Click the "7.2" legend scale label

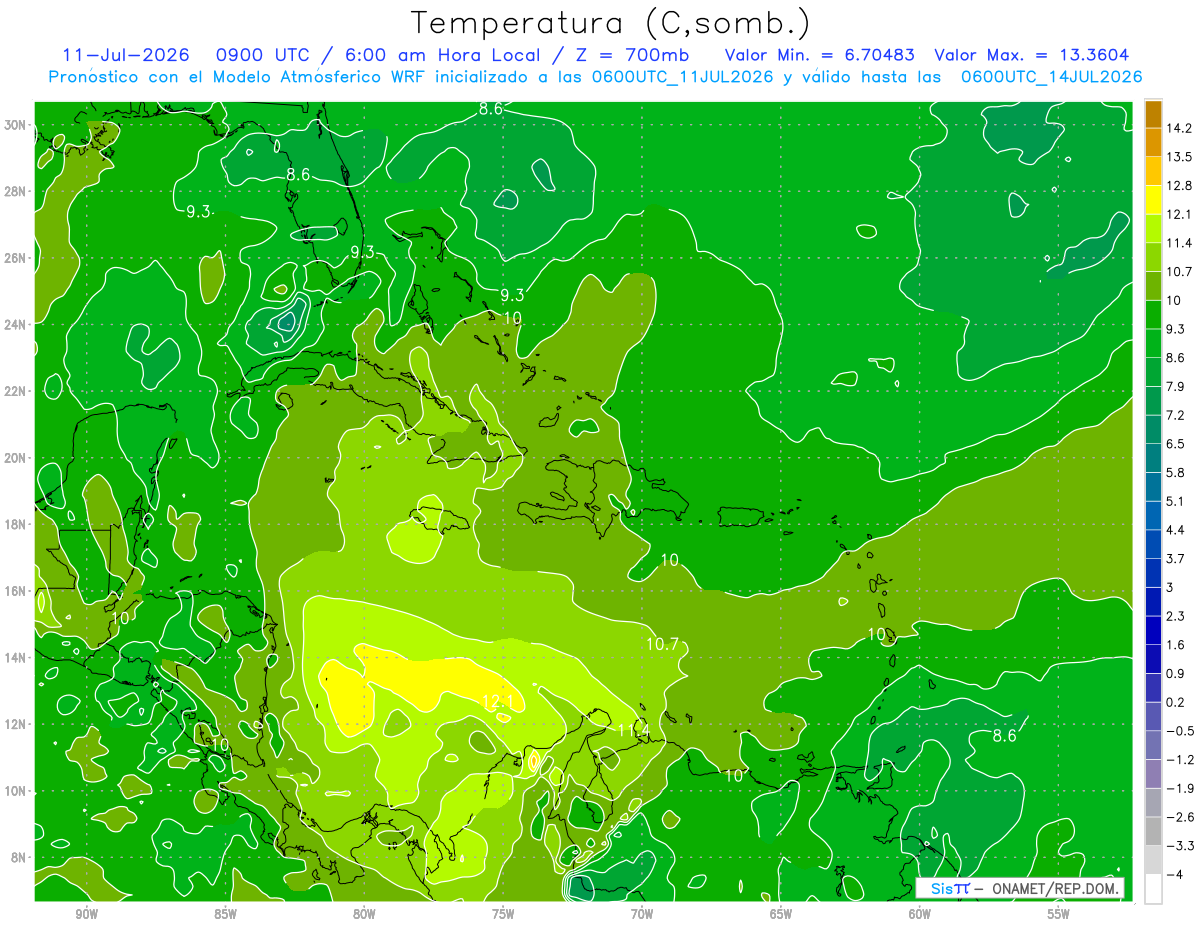tap(1176, 415)
